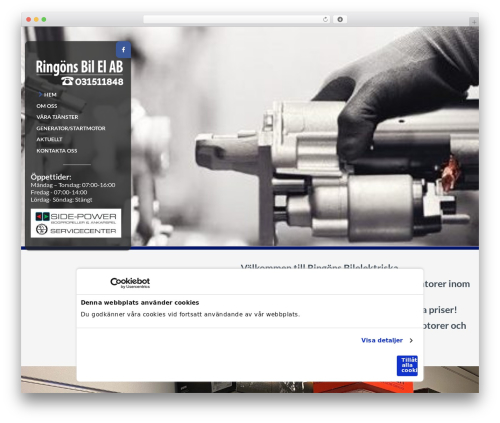Click the Cookiebot logo
This screenshot has height=423, width=500.
click(x=130, y=283)
